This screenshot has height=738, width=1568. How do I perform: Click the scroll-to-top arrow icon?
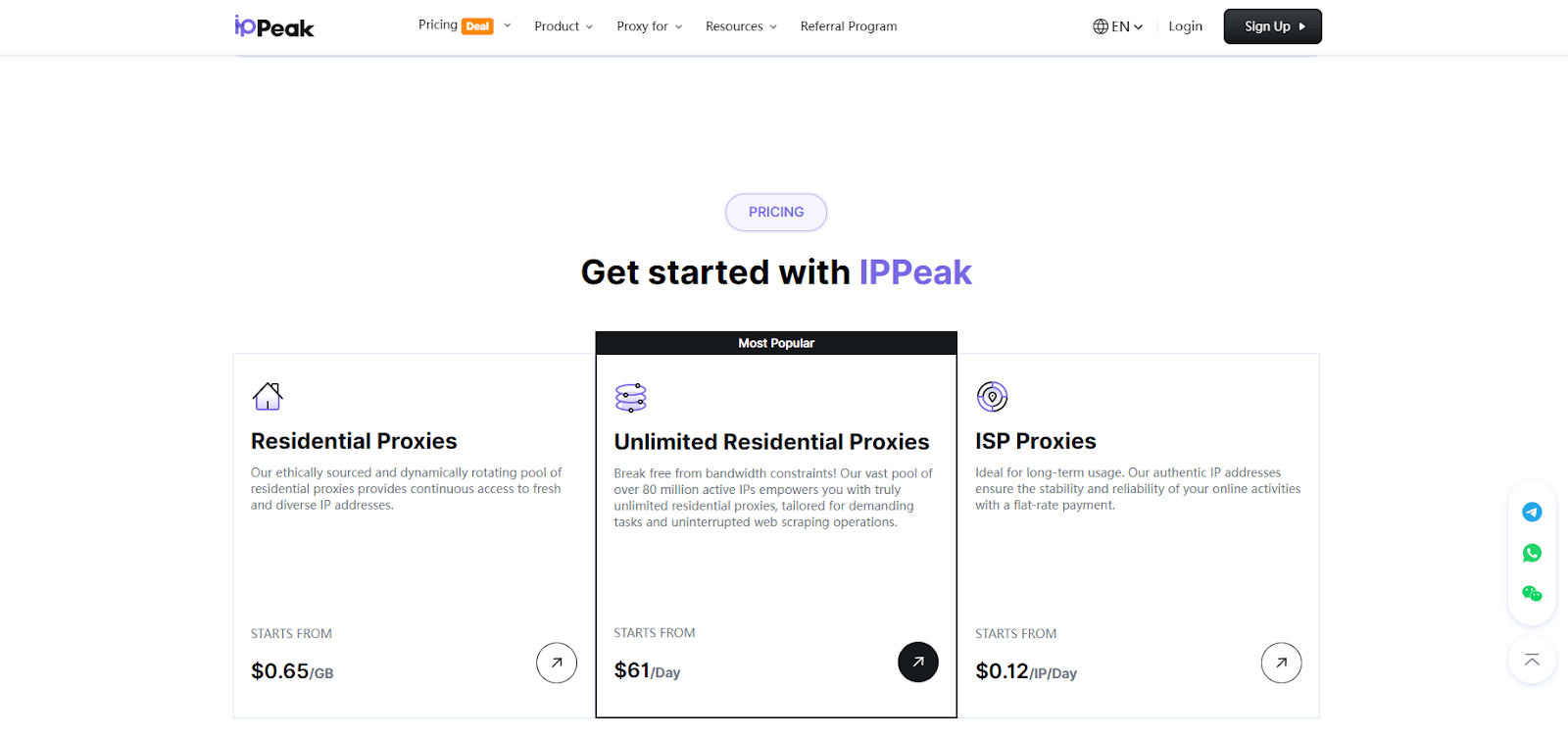pos(1532,661)
